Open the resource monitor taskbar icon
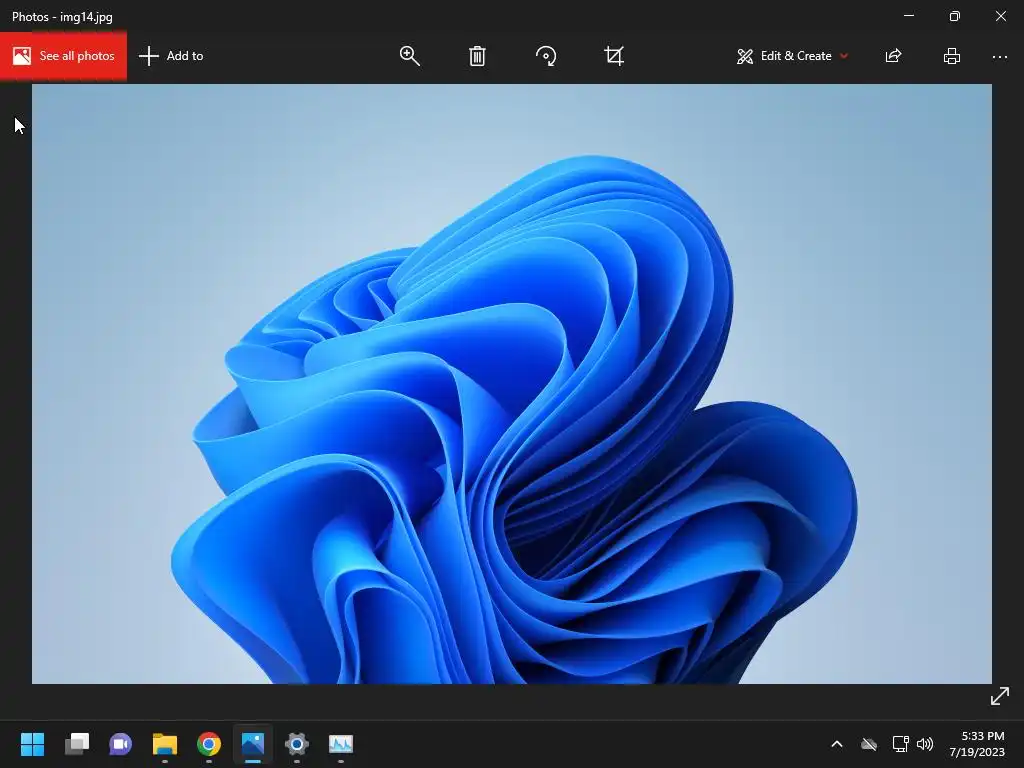Viewport: 1024px width, 768px height. 341,744
